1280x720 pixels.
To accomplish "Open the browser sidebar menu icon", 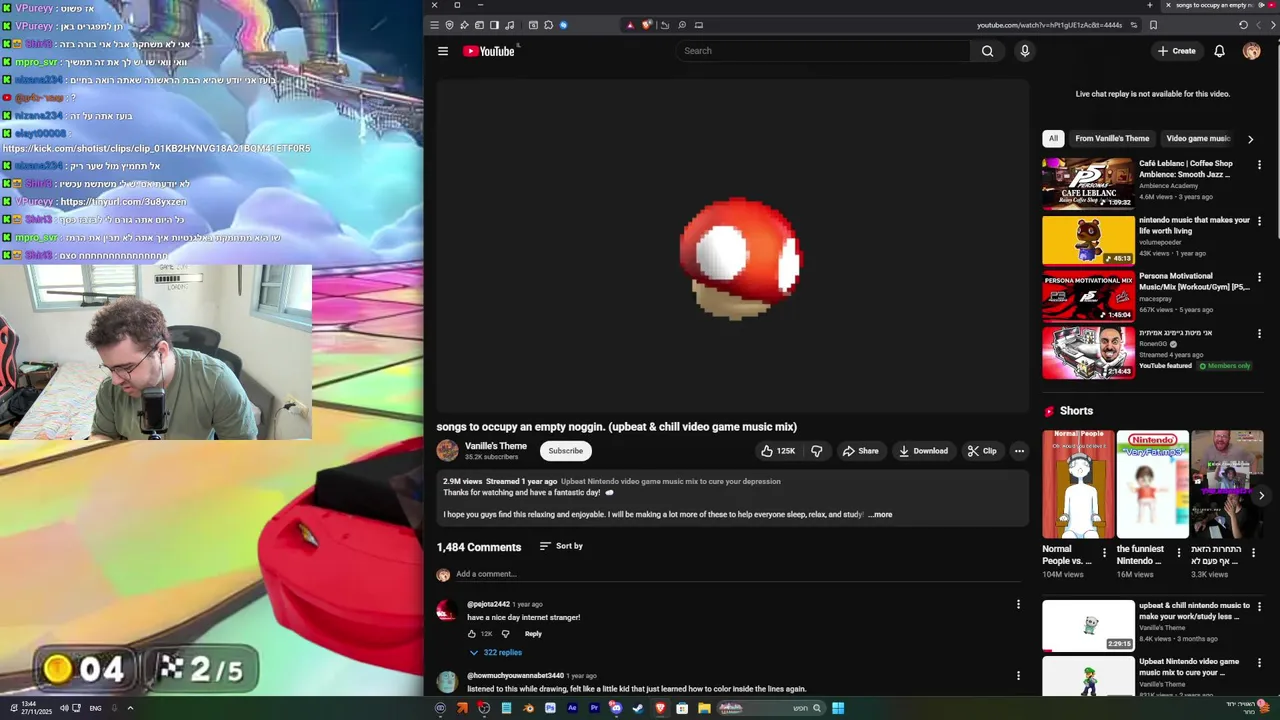I will click(434, 25).
